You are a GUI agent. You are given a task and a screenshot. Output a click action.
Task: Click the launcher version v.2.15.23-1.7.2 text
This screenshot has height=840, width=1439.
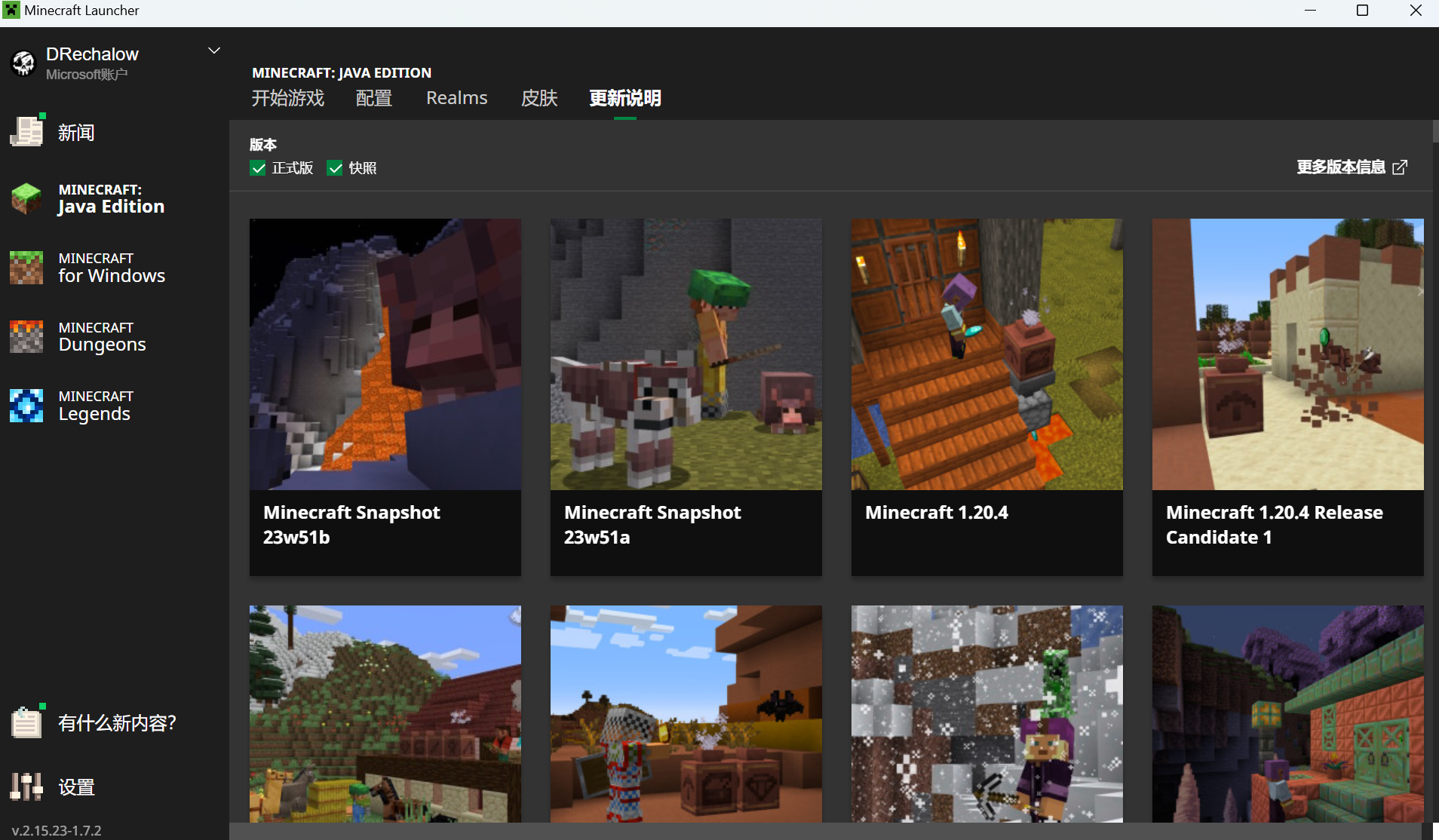coord(57,830)
